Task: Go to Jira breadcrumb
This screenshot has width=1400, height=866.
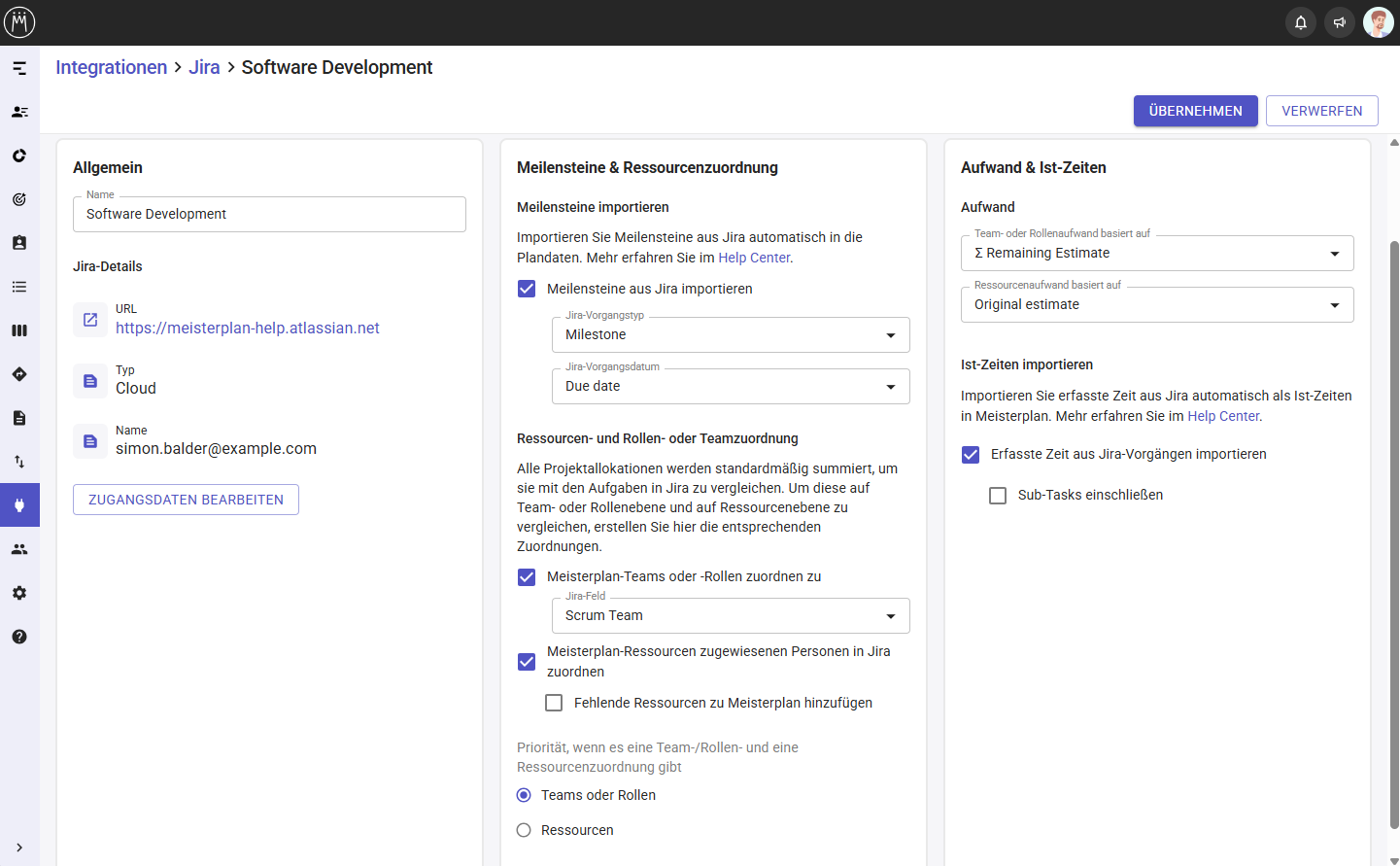Action: [x=204, y=67]
